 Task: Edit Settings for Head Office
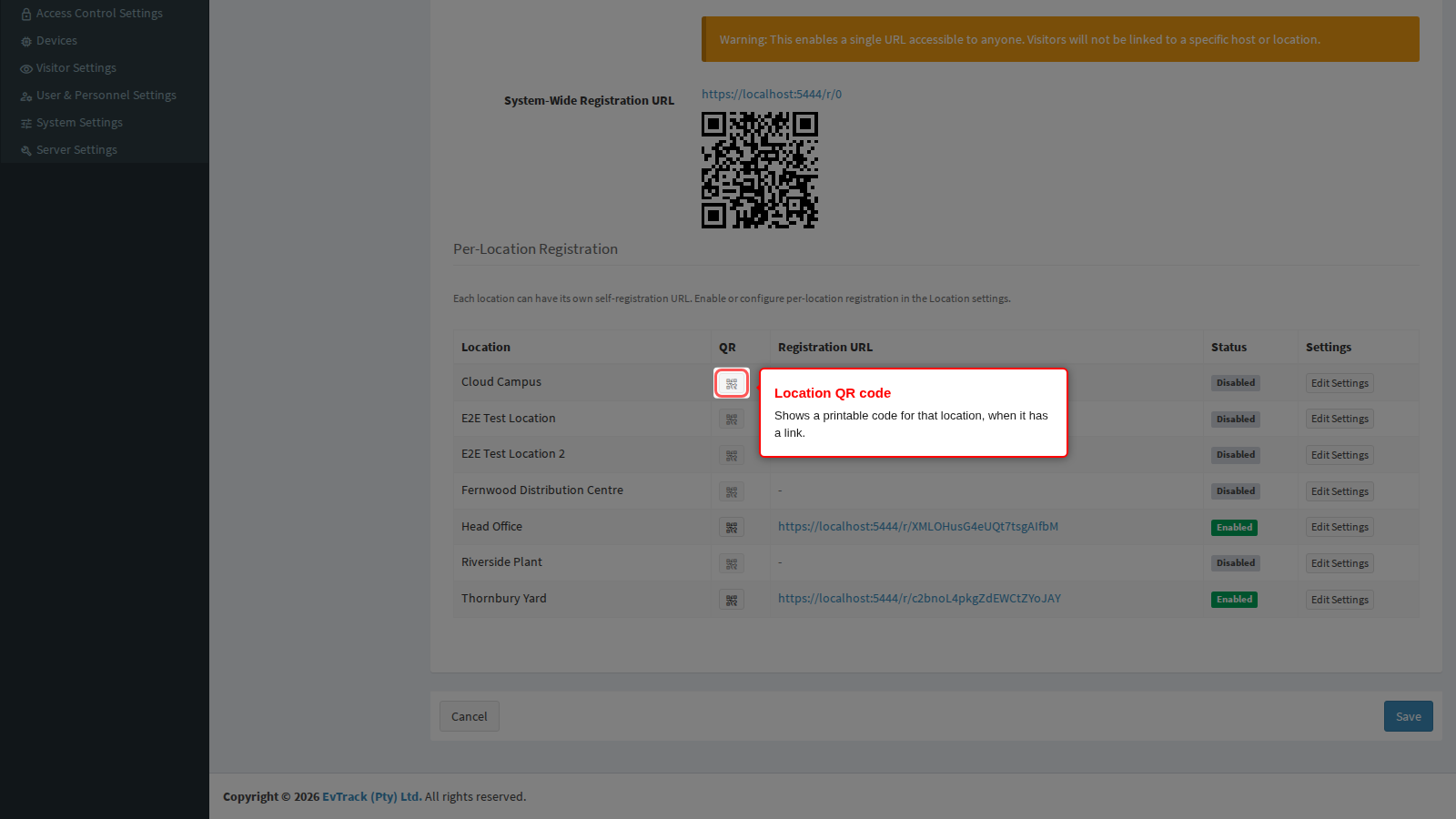tap(1340, 527)
